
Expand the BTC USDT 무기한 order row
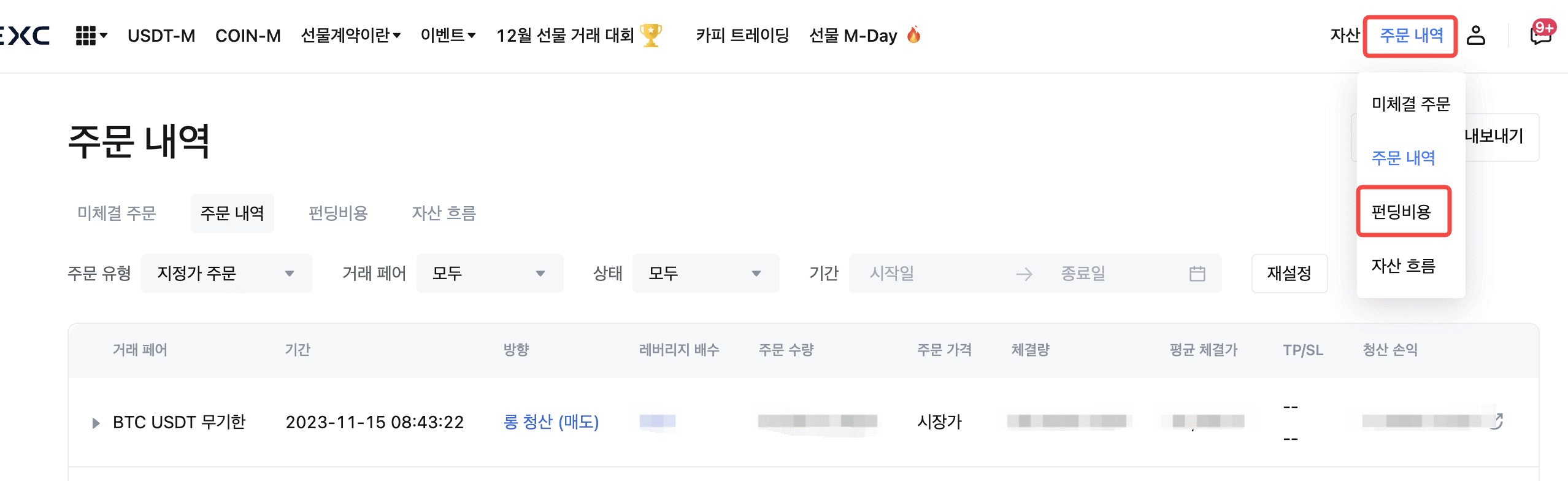point(96,423)
